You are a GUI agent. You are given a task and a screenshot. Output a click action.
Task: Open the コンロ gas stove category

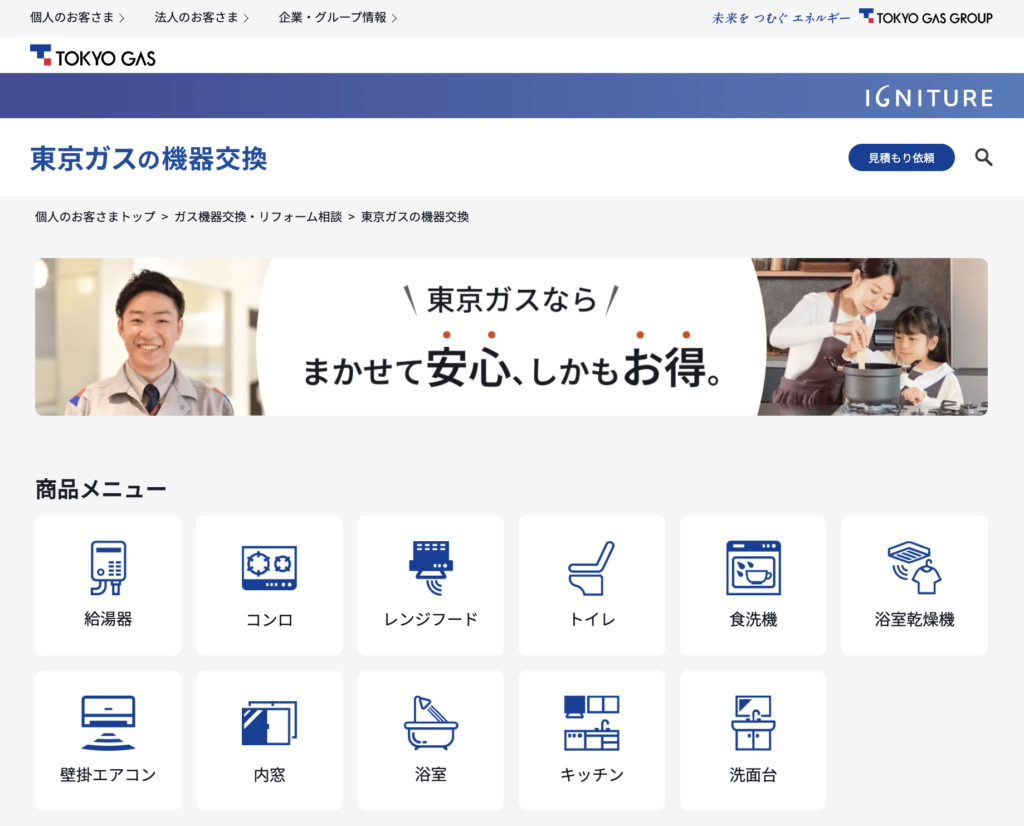coord(269,585)
